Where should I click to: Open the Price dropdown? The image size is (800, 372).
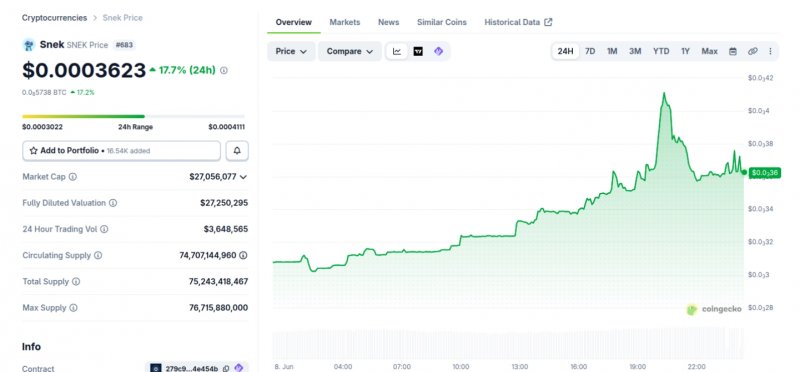coord(291,51)
